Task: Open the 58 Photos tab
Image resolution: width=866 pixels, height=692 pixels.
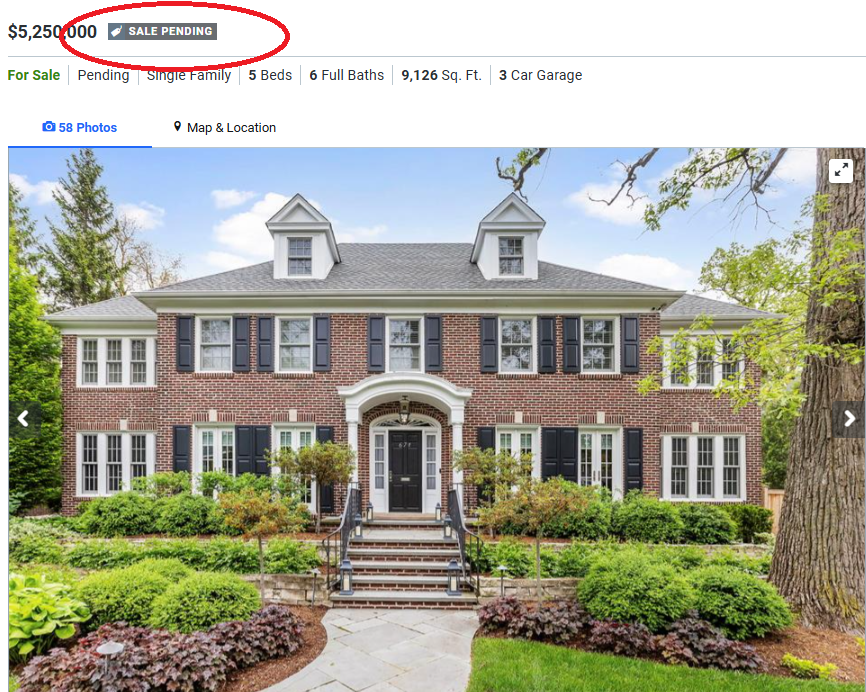Action: coord(80,128)
